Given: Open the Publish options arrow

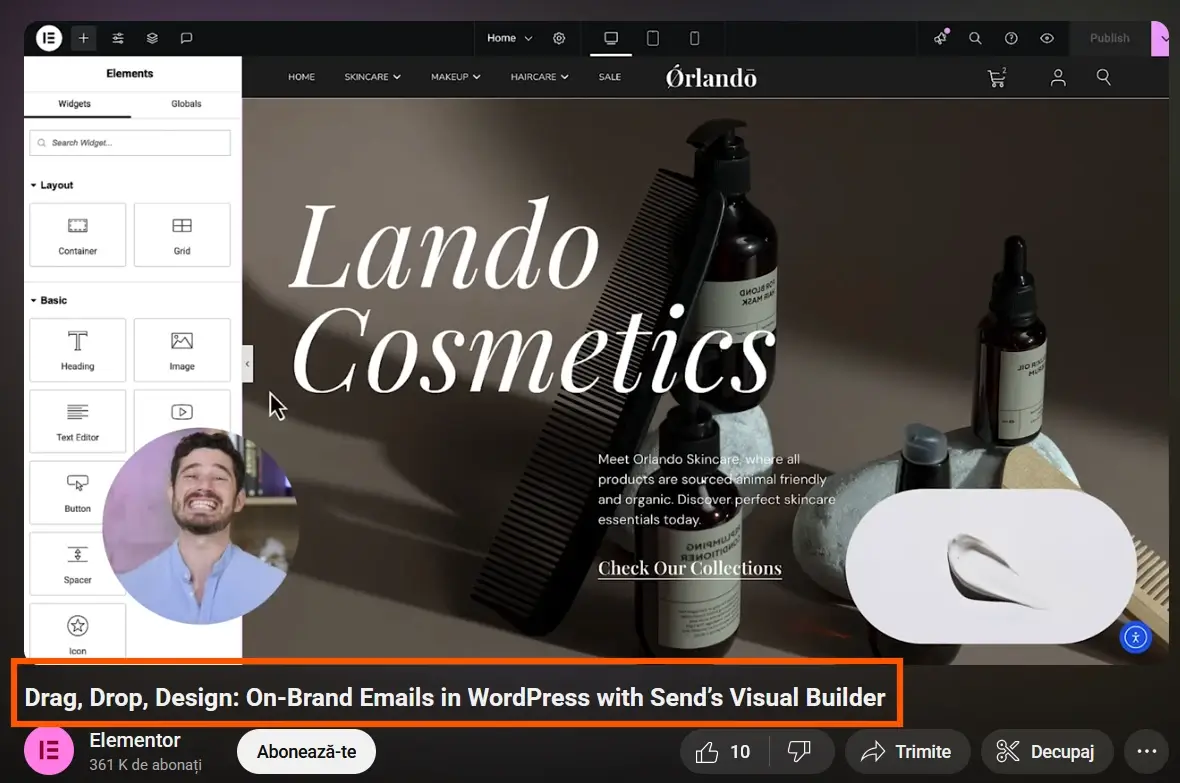Looking at the screenshot, I should coord(1162,38).
